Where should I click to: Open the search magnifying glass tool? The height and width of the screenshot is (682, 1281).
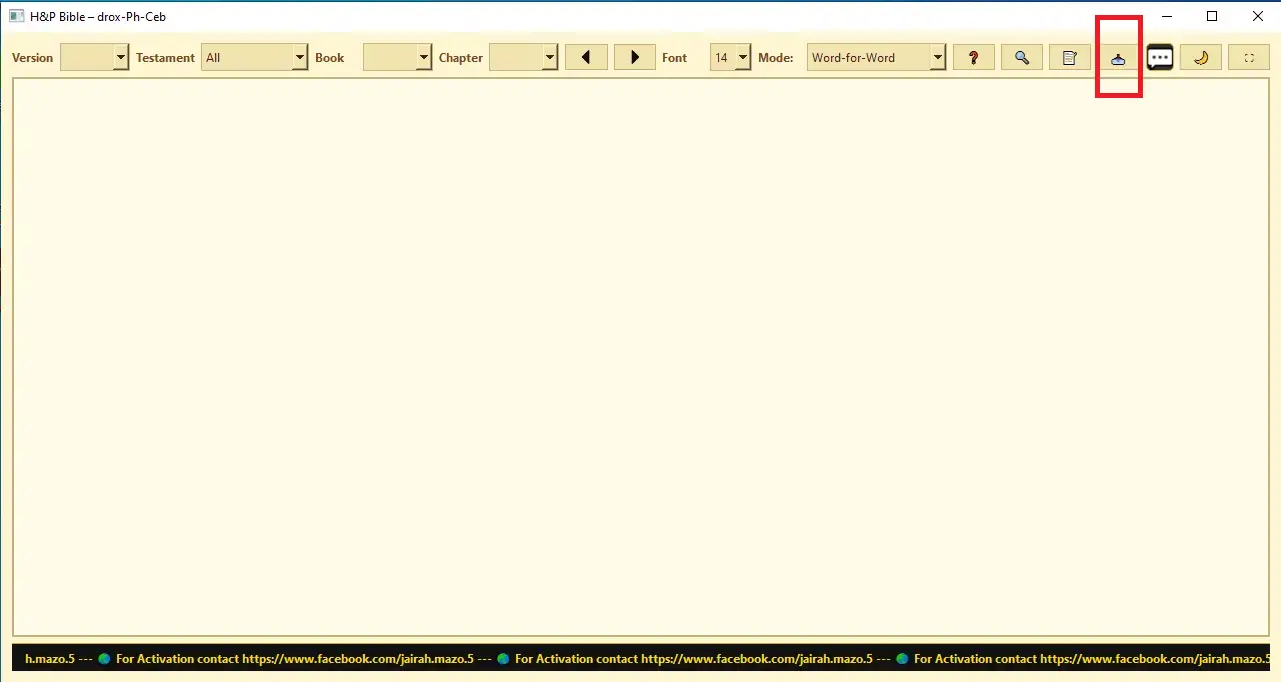(1021, 58)
